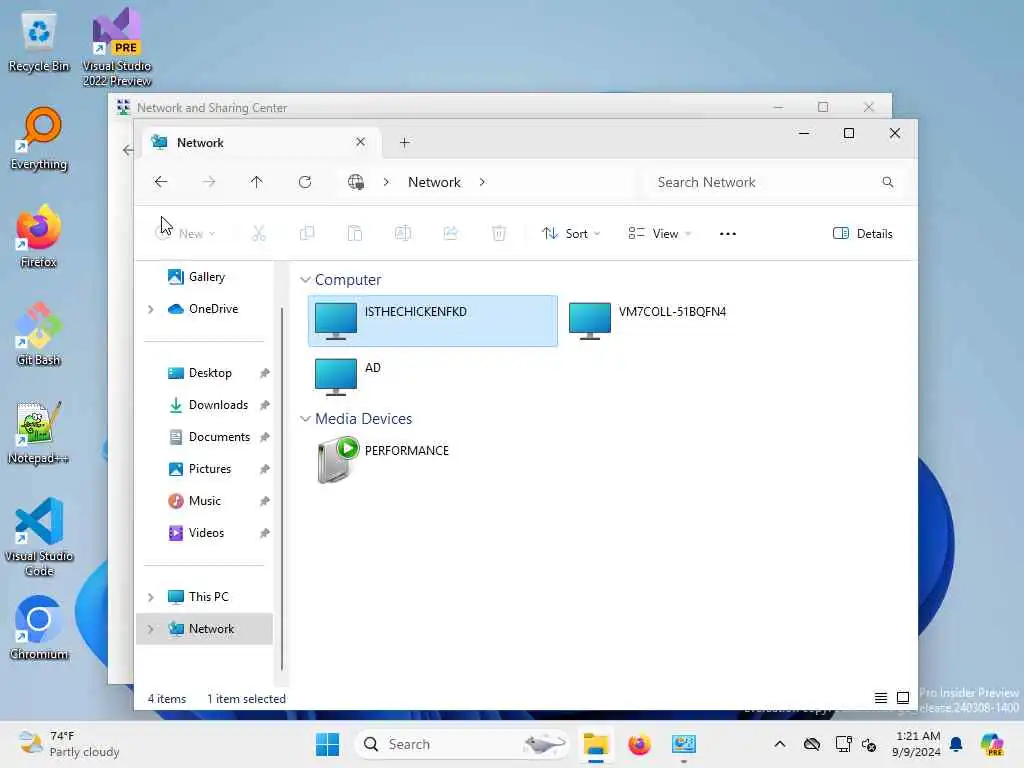Viewport: 1024px width, 768px height.
Task: Expand the OneDrive tree node
Action: tap(151, 309)
